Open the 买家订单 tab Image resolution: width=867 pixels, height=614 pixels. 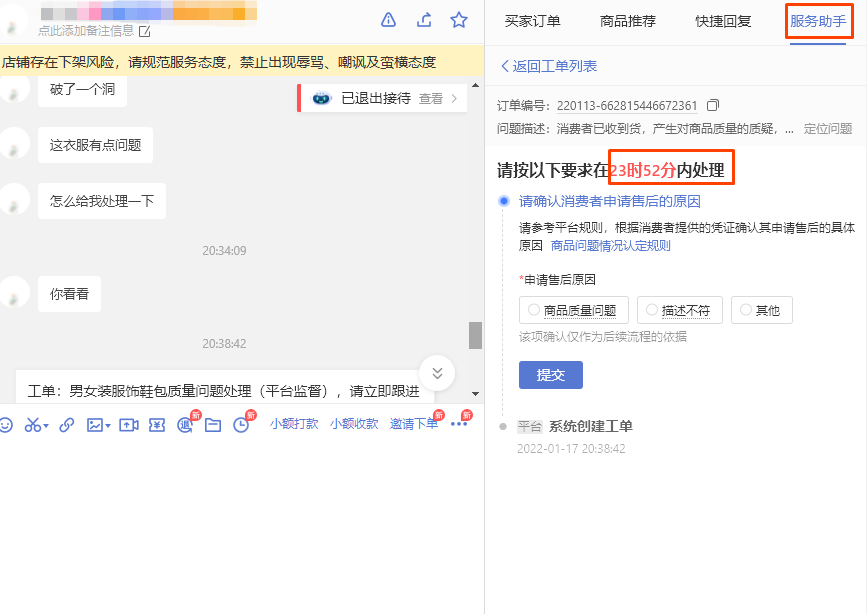point(532,20)
